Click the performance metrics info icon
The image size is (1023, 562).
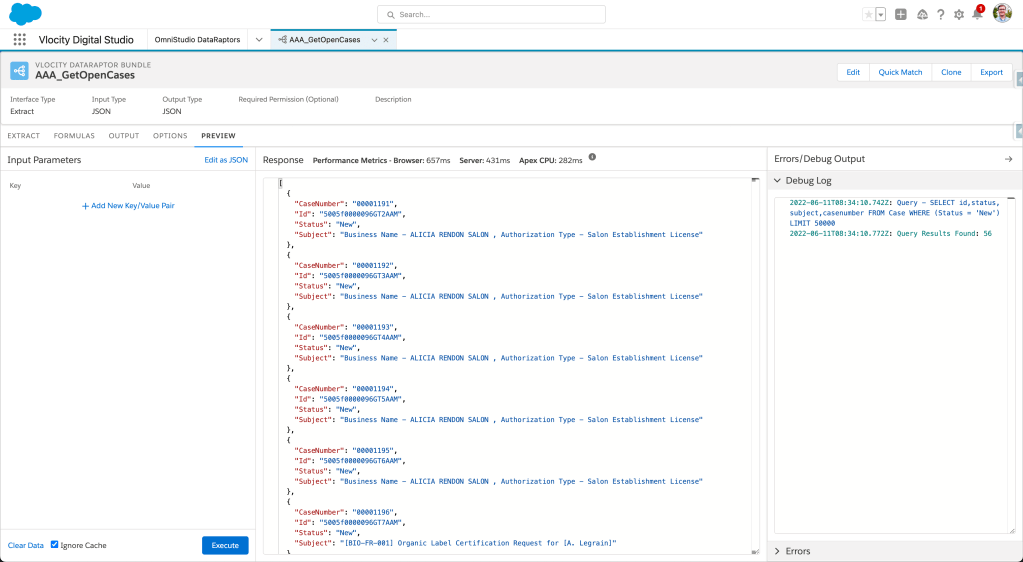pos(592,158)
